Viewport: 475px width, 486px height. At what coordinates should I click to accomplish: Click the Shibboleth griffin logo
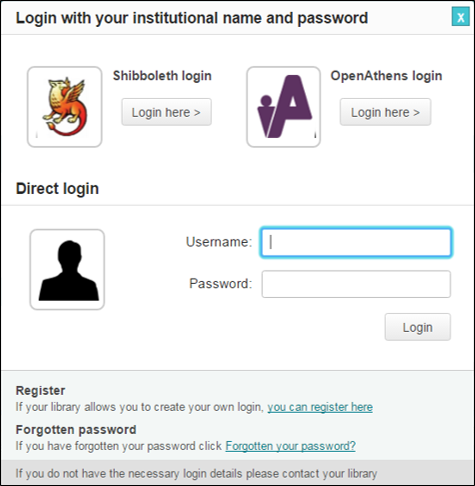point(65,107)
